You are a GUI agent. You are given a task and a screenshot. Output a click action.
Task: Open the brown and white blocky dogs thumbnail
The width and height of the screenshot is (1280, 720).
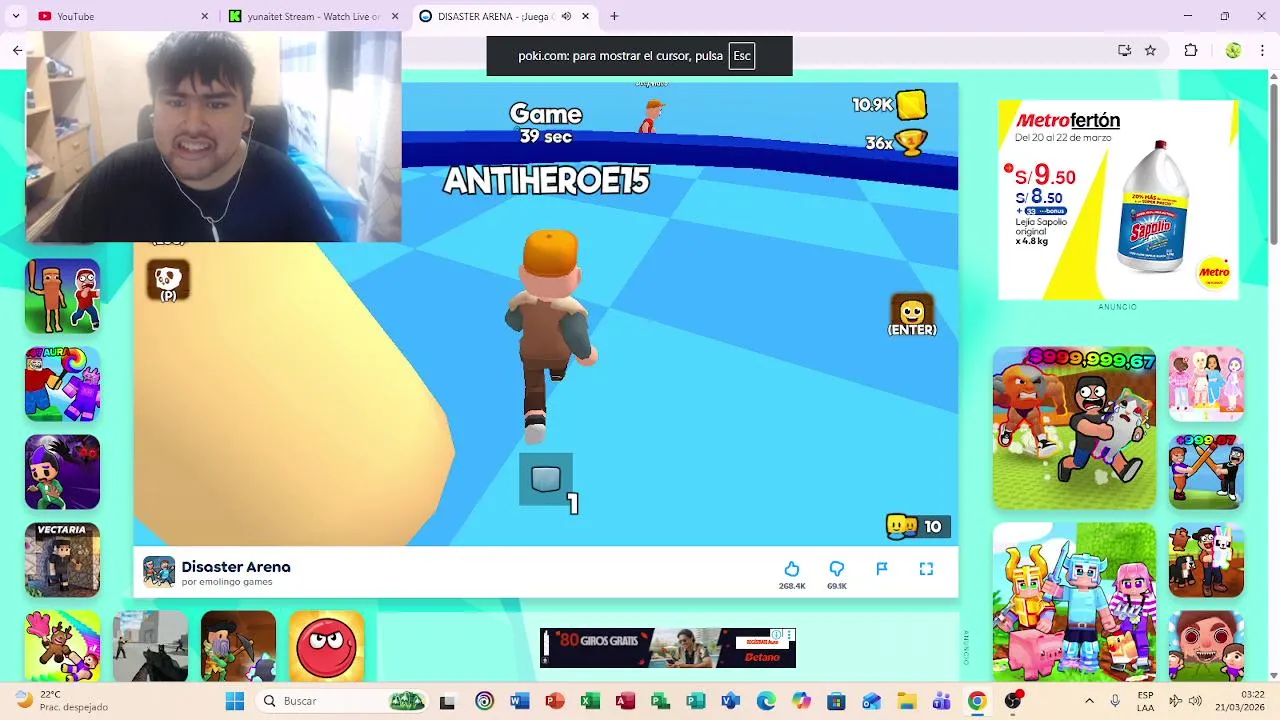click(1206, 560)
